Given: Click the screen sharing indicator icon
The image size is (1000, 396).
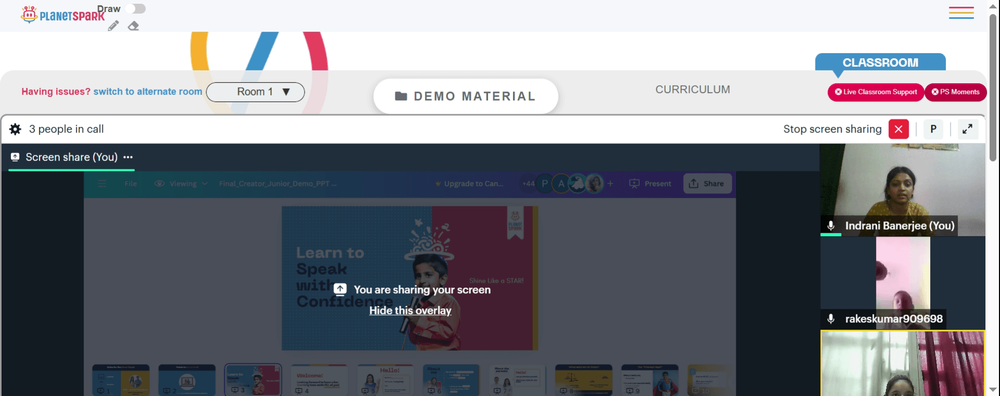Looking at the screenshot, I should [341, 290].
